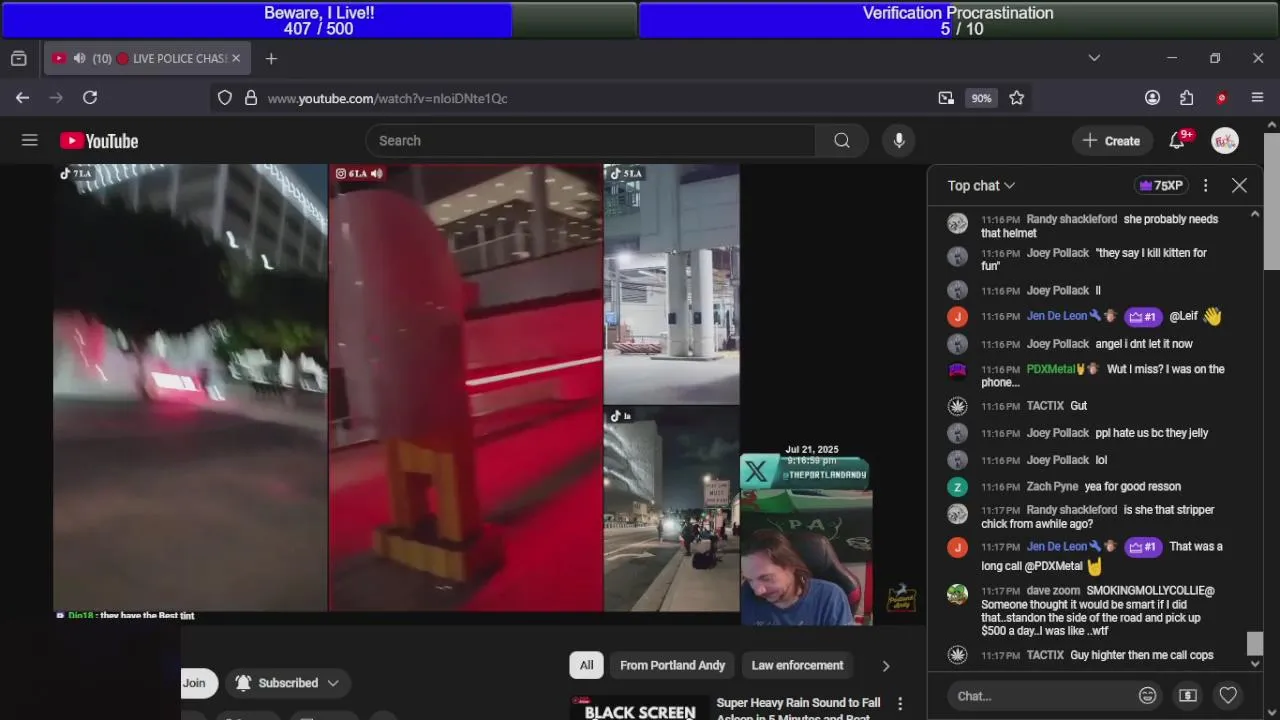Bookmark this page with star icon

1017,98
